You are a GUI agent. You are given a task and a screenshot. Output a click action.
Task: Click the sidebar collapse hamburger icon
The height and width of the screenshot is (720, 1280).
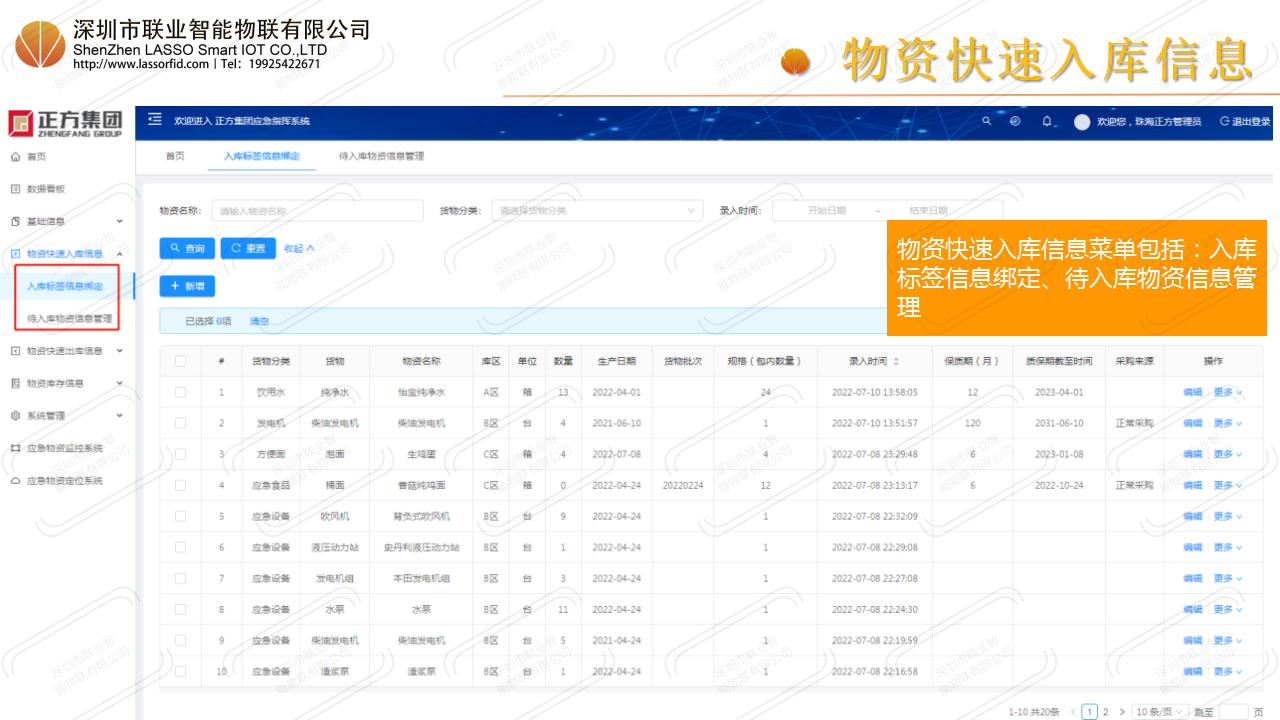click(155, 121)
